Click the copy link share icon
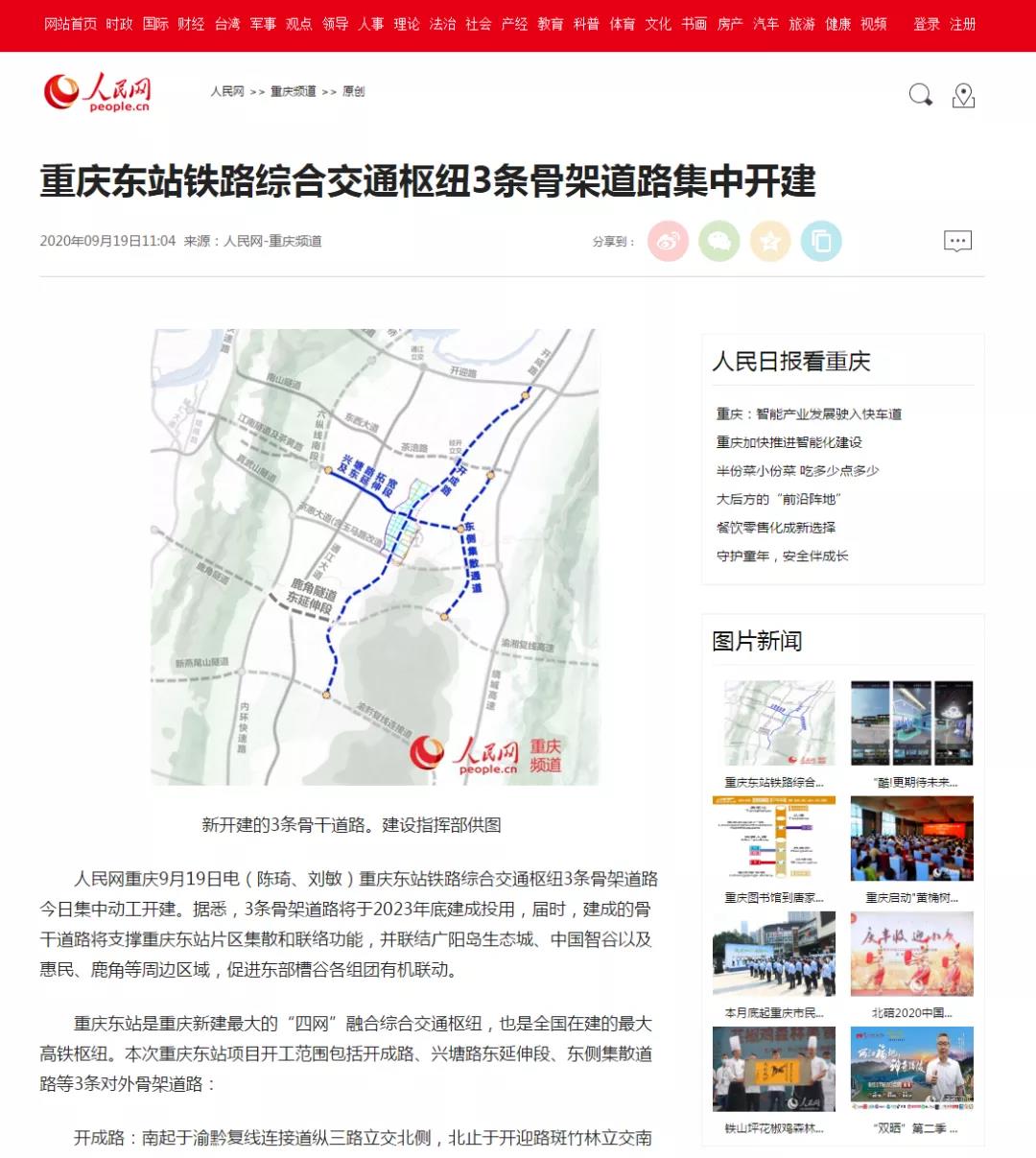1036x1158 pixels. 821,241
